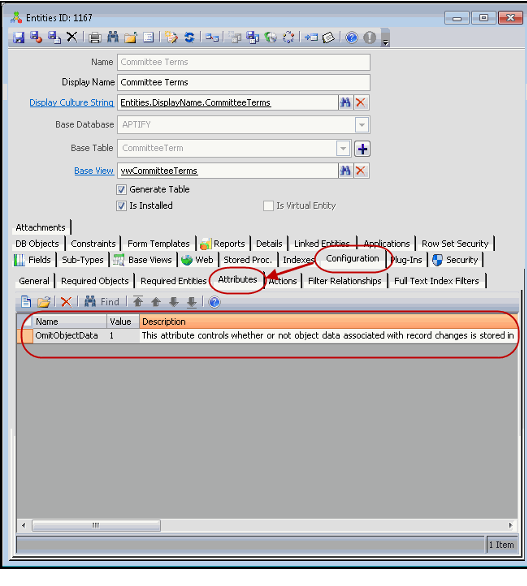
Task: Open the Row Set Security tab
Action: [455, 244]
